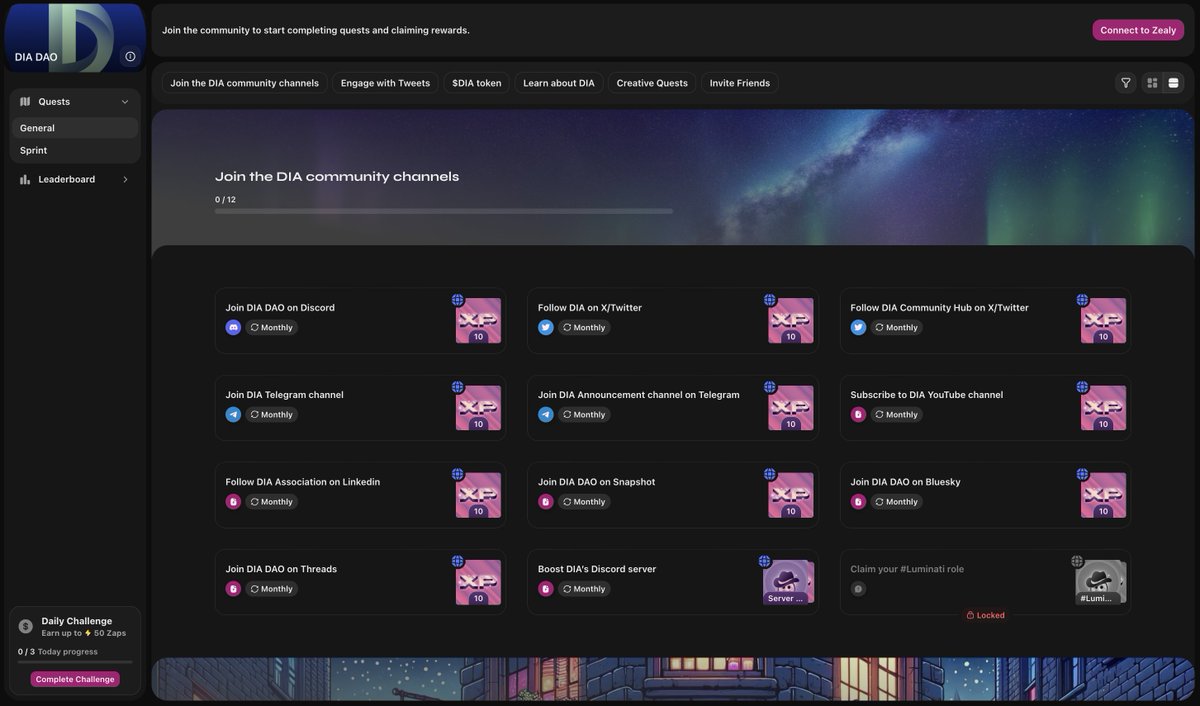Switch to grid view layout icon
Screen dimensions: 1200x706
coord(1152,83)
